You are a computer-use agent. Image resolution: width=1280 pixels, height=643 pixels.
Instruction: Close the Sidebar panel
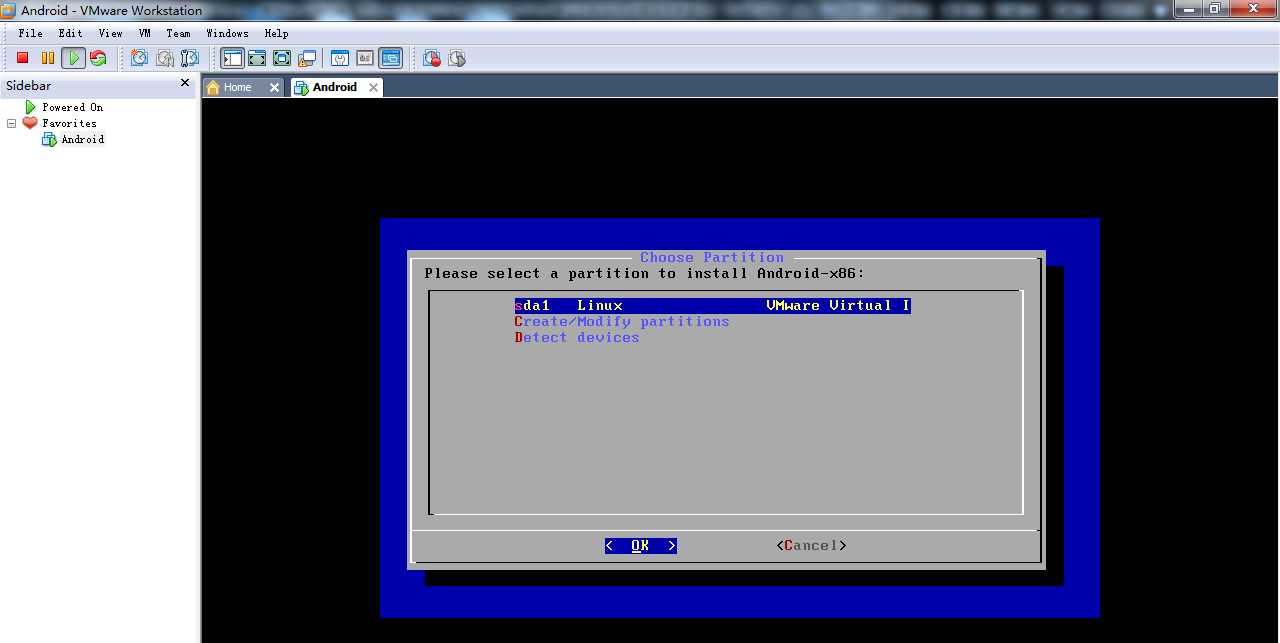pyautogui.click(x=185, y=83)
